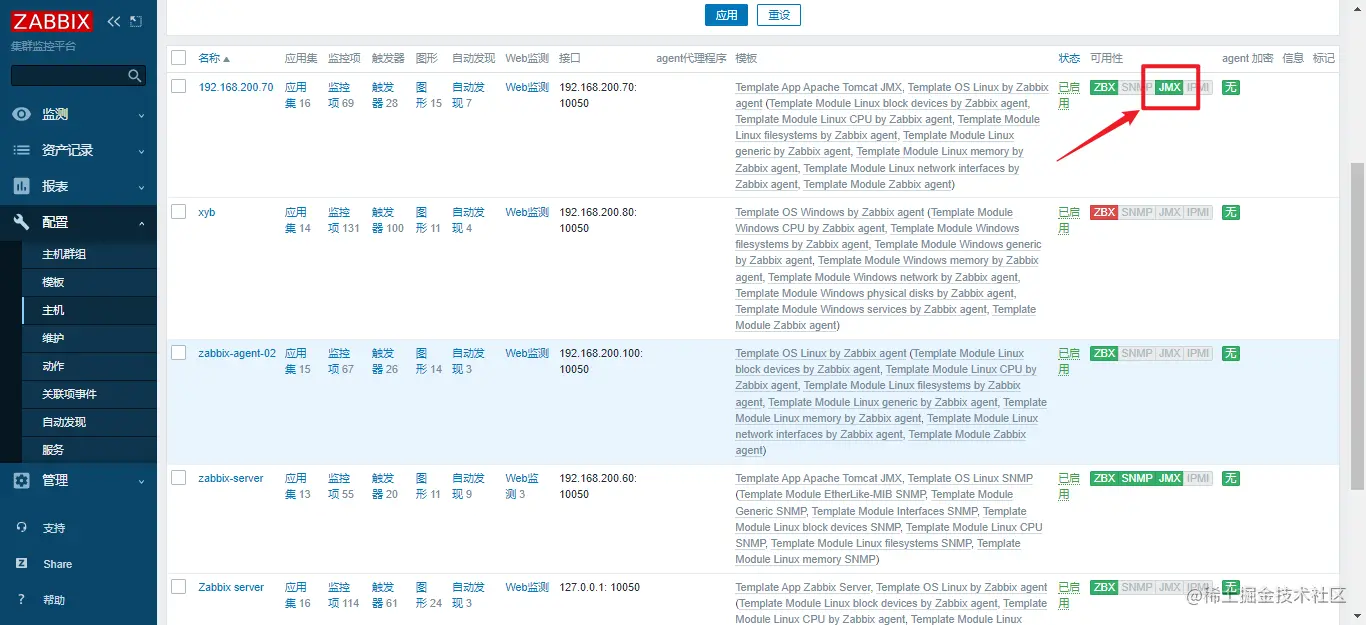Click JMX badge for zabbix-server
1366x625 pixels.
pos(1169,479)
